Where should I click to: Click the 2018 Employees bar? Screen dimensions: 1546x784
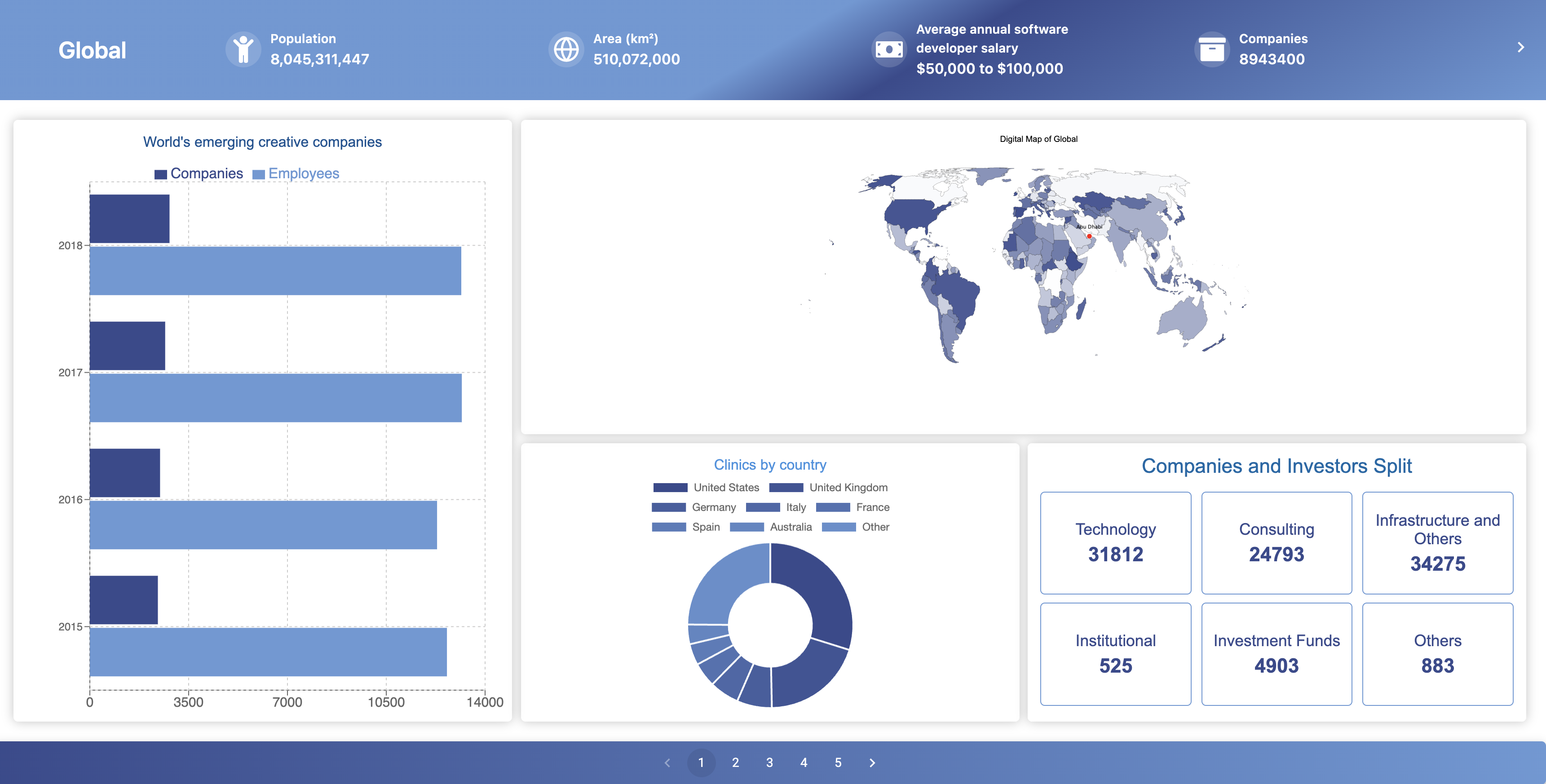[x=275, y=270]
